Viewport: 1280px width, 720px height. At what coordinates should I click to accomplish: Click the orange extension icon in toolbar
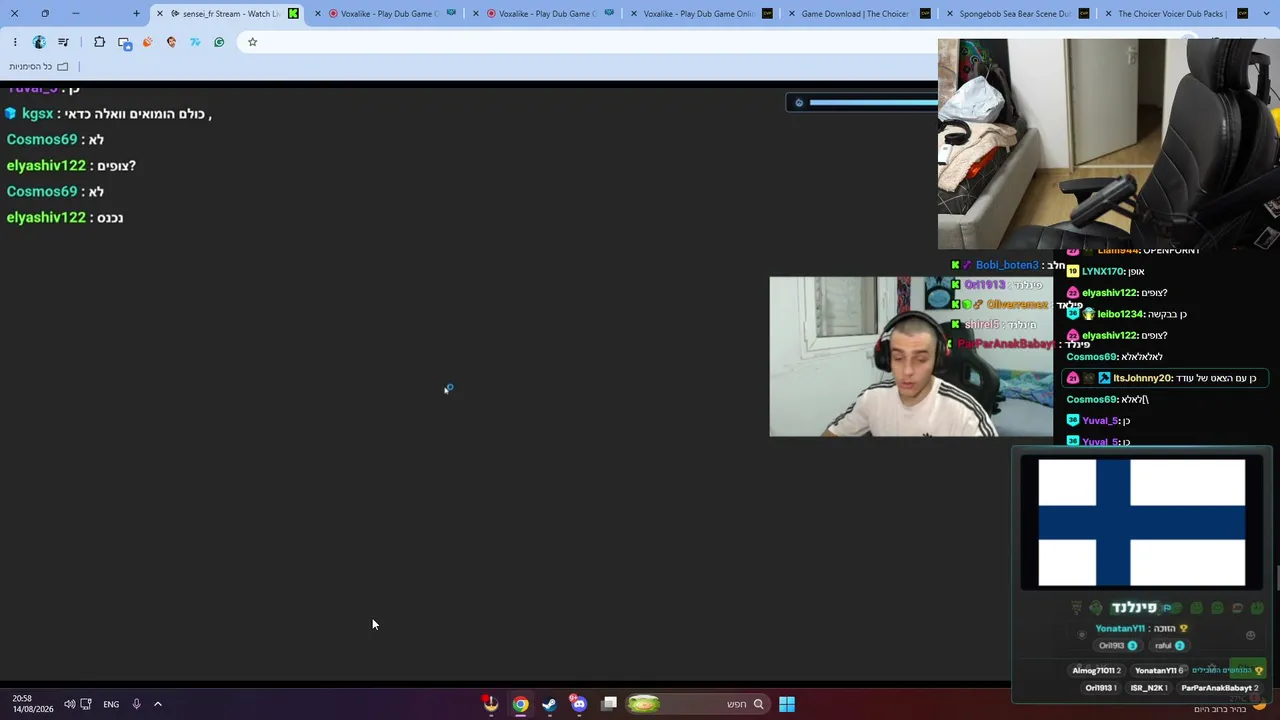click(148, 42)
